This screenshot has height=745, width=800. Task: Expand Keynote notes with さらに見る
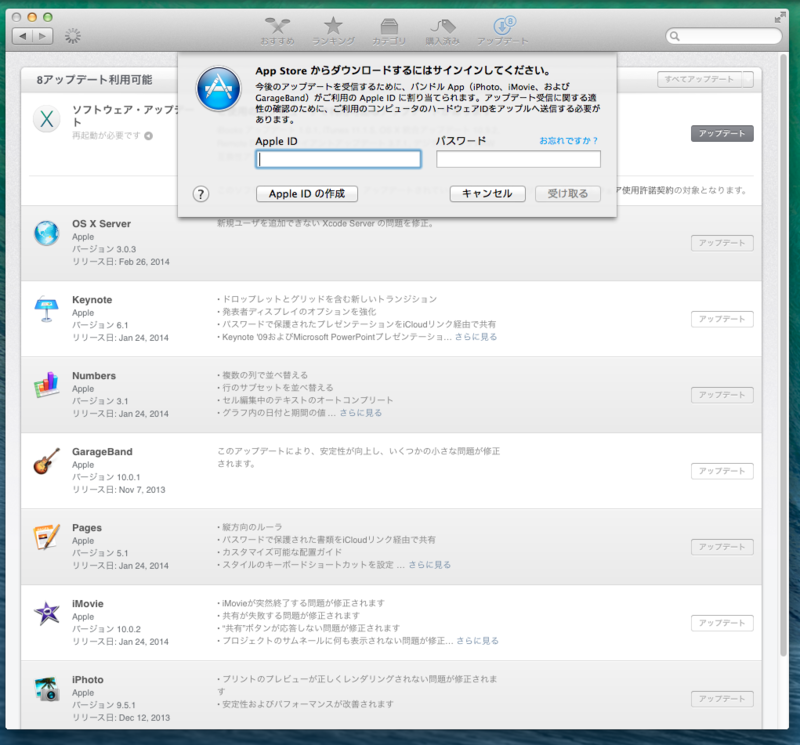[x=476, y=337]
